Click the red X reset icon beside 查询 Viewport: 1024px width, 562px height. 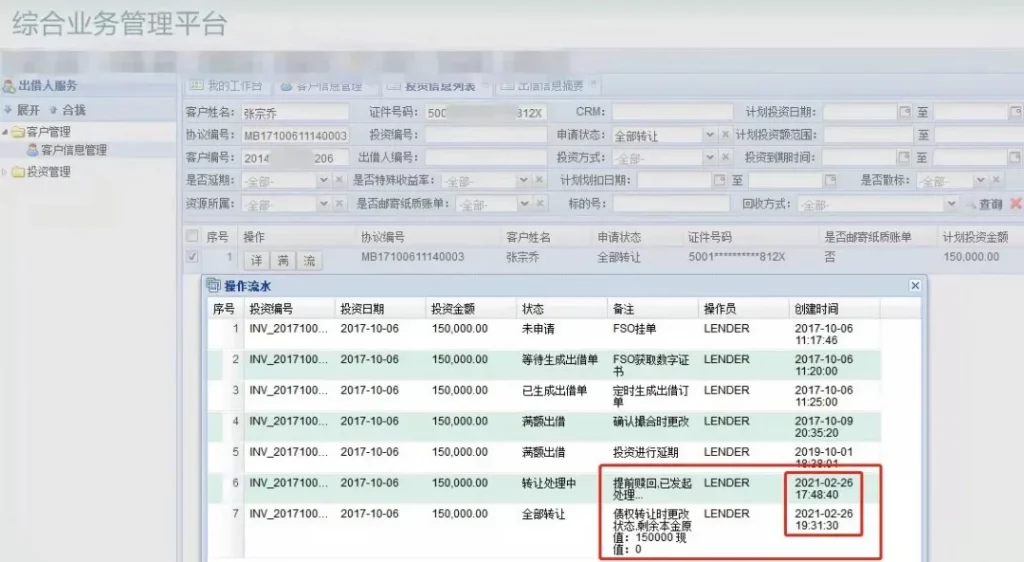tap(1015, 204)
